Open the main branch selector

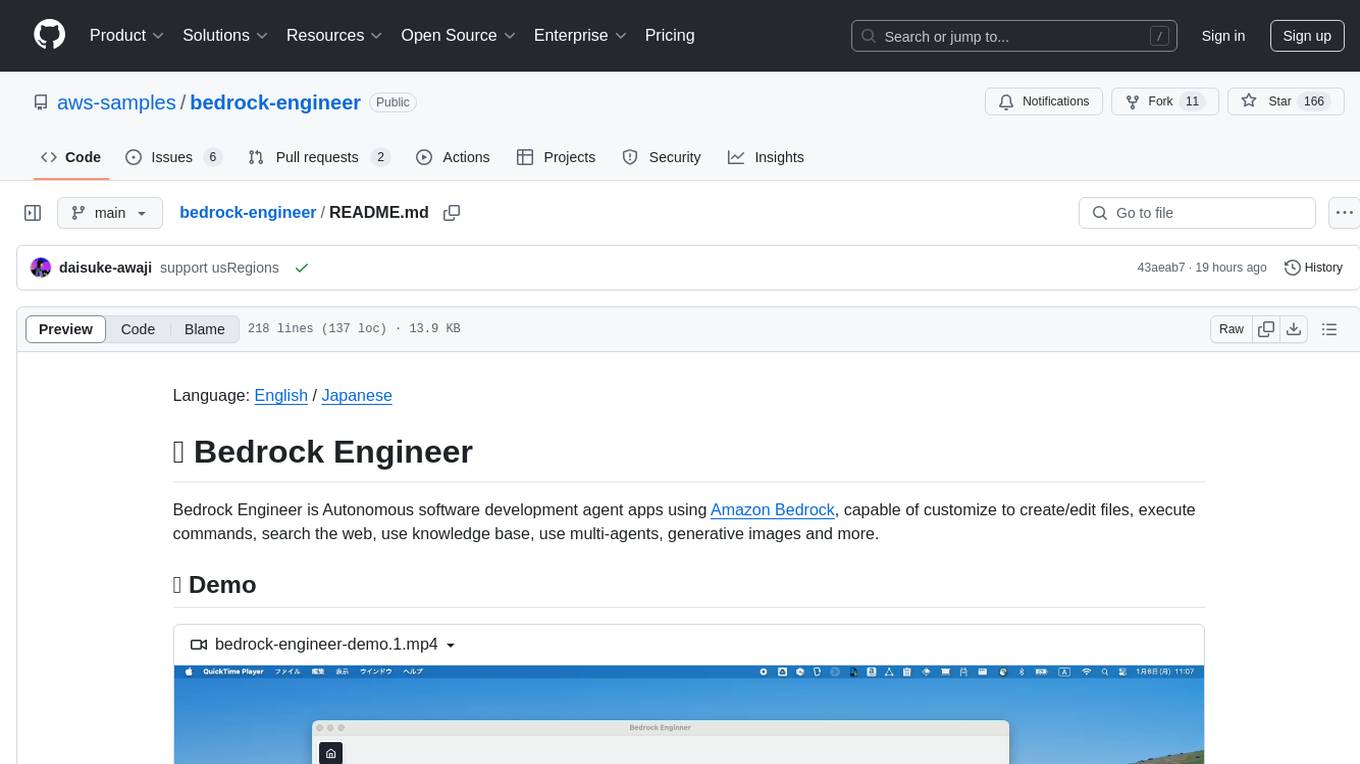109,213
